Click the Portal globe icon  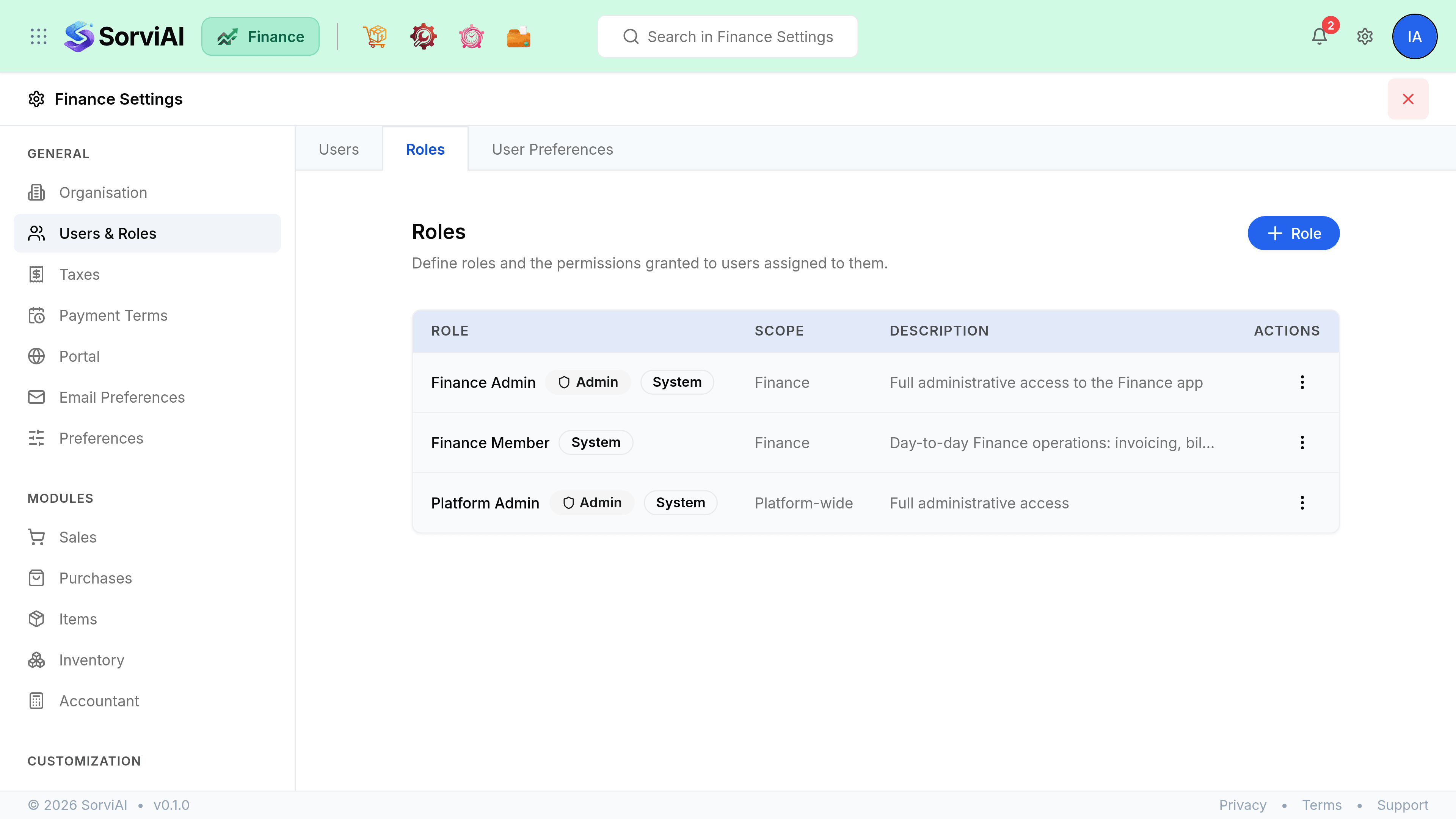click(x=36, y=357)
